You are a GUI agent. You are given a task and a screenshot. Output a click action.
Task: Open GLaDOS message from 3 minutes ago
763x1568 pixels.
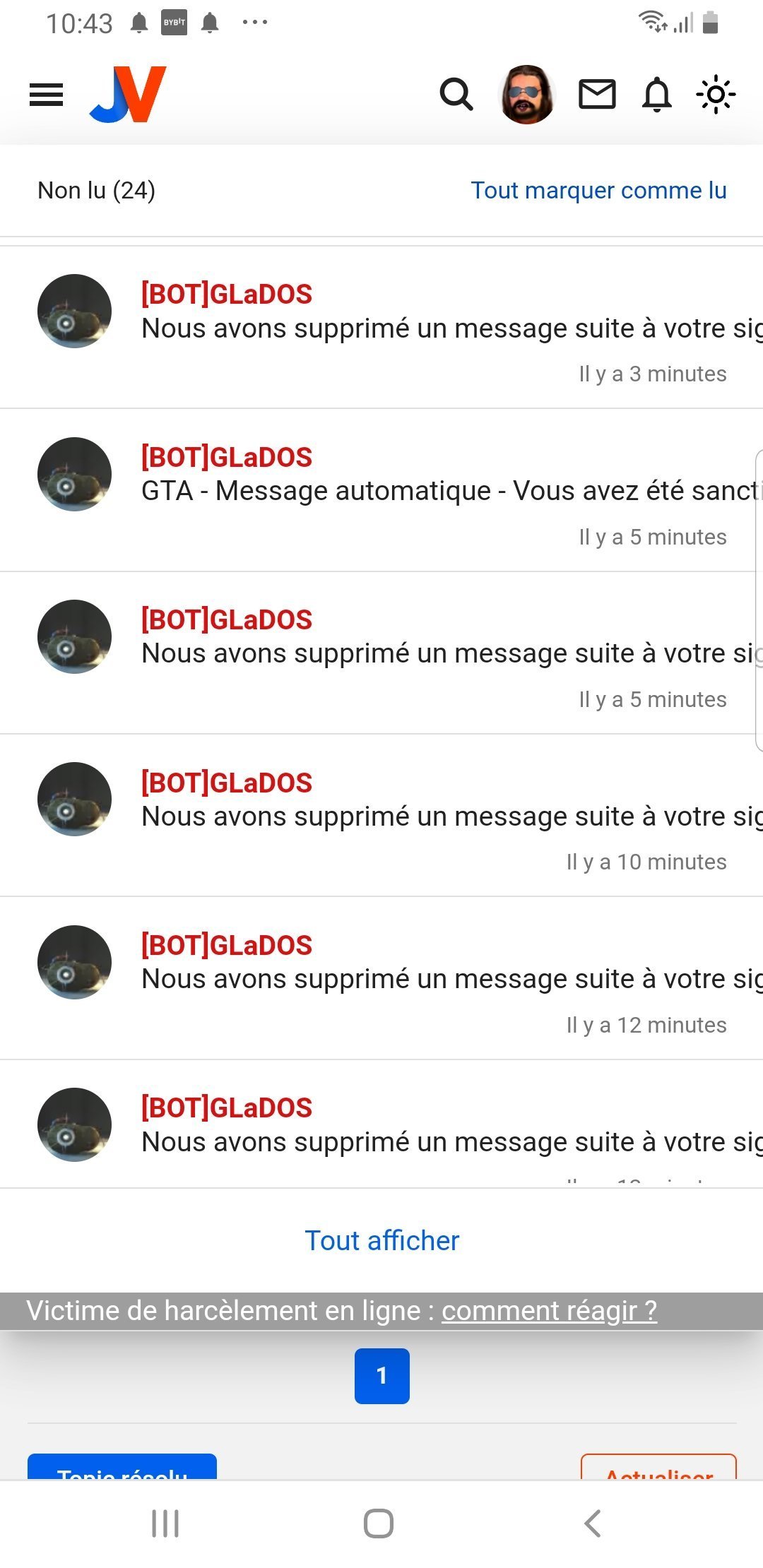(381, 328)
